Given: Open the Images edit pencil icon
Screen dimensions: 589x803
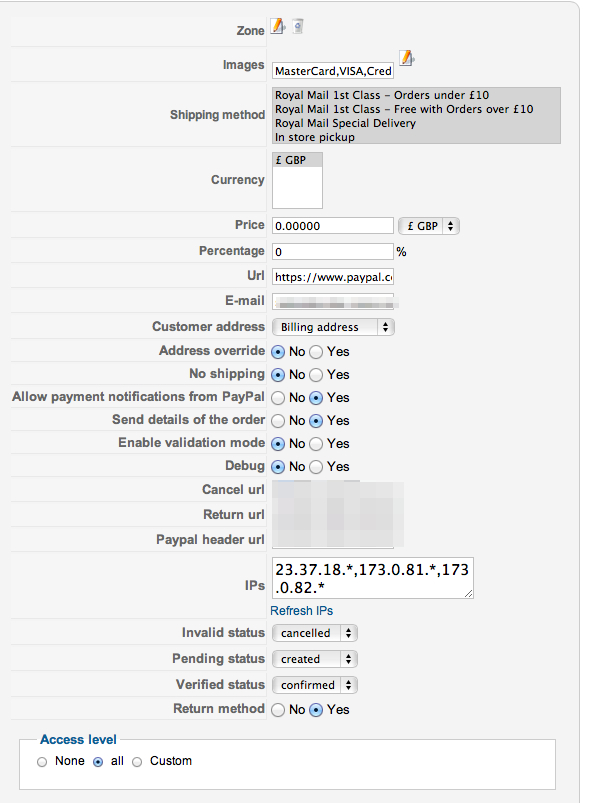Looking at the screenshot, I should (407, 58).
